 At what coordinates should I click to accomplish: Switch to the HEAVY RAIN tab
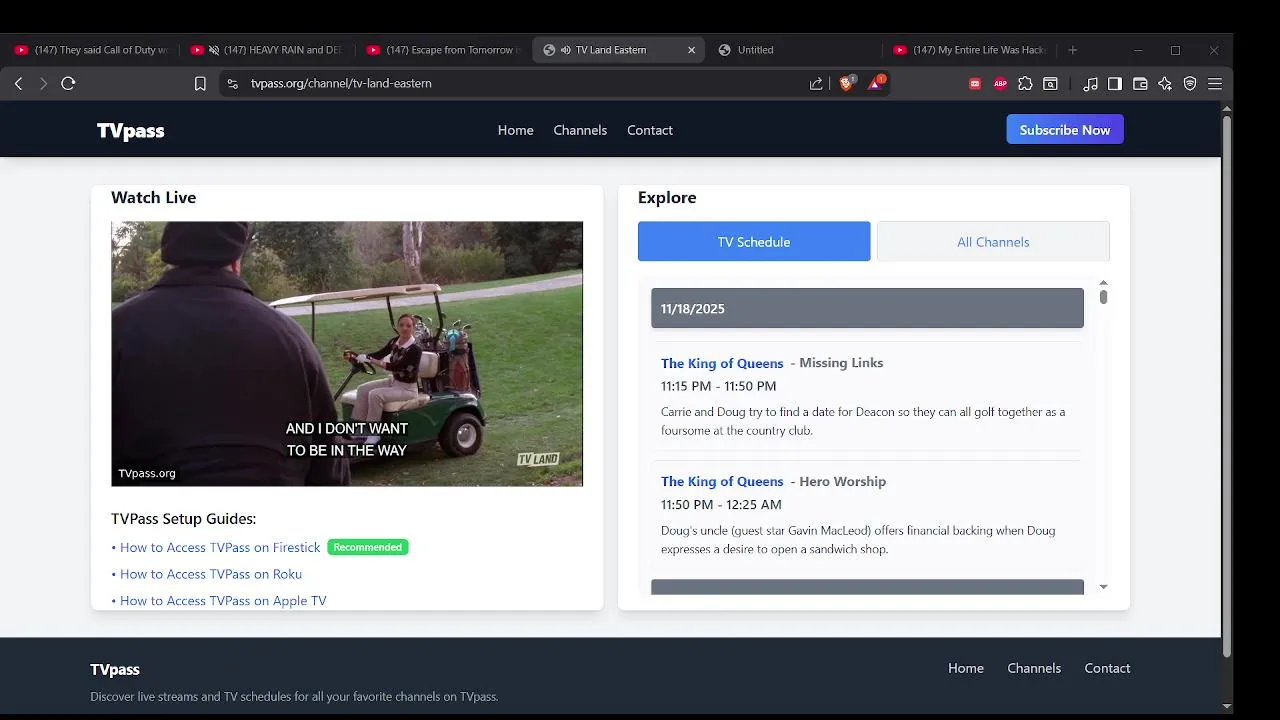268,50
